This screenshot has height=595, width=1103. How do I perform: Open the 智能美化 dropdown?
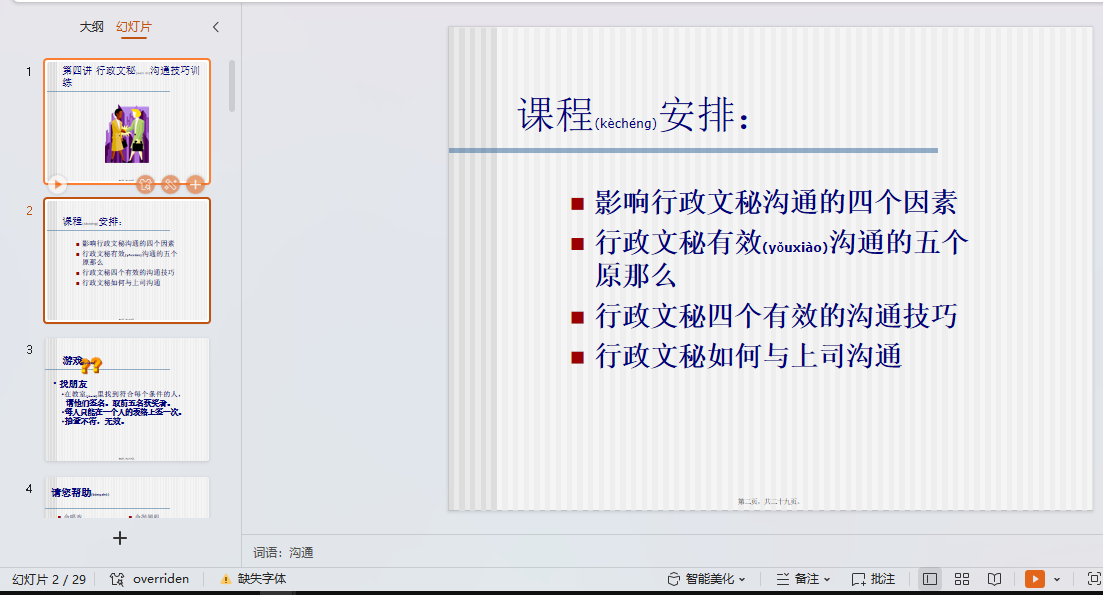[x=706, y=579]
